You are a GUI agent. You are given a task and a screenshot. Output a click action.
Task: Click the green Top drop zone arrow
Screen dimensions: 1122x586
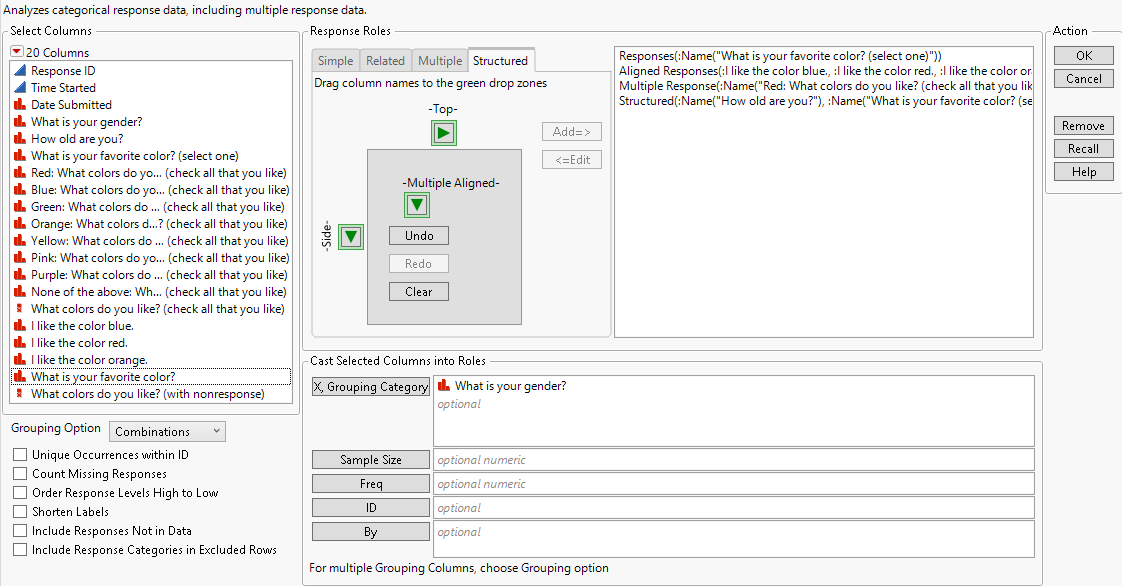coord(443,132)
